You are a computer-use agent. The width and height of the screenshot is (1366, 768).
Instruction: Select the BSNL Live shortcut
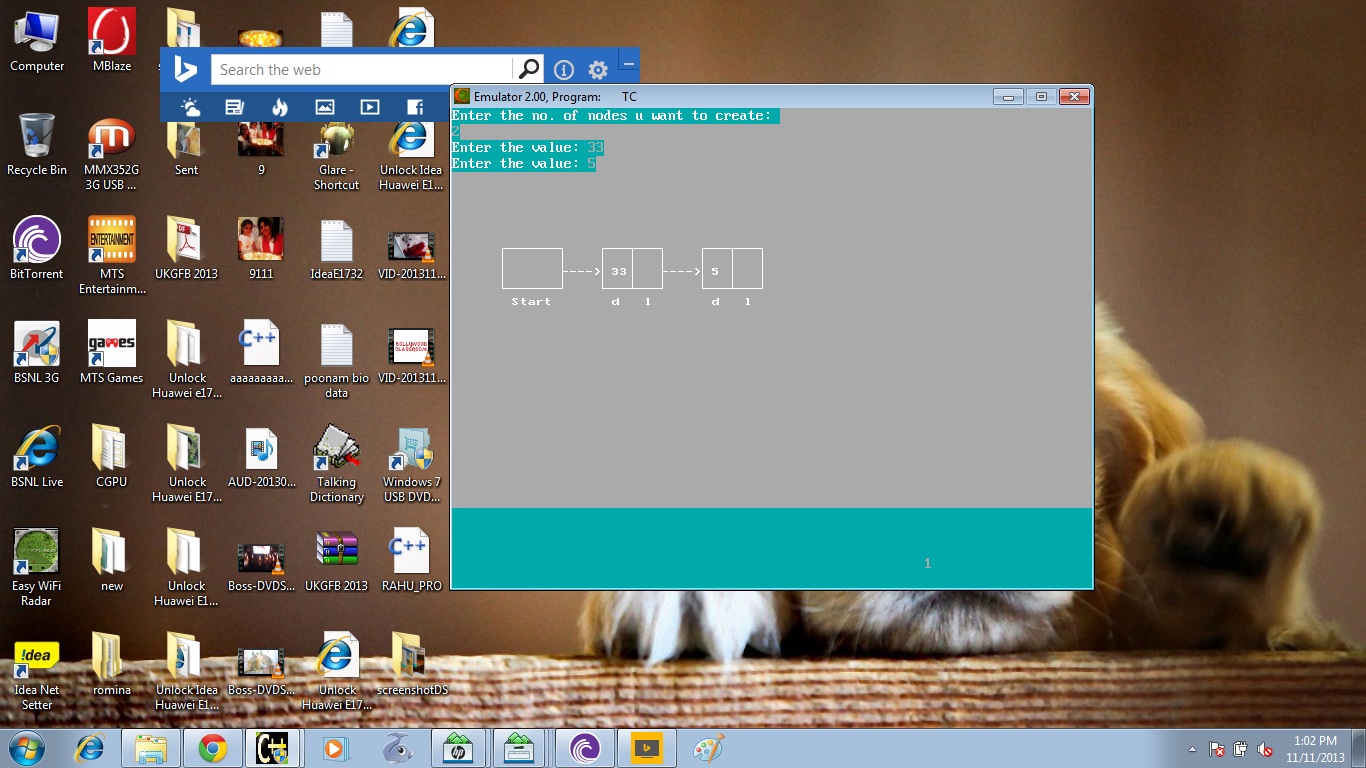37,457
